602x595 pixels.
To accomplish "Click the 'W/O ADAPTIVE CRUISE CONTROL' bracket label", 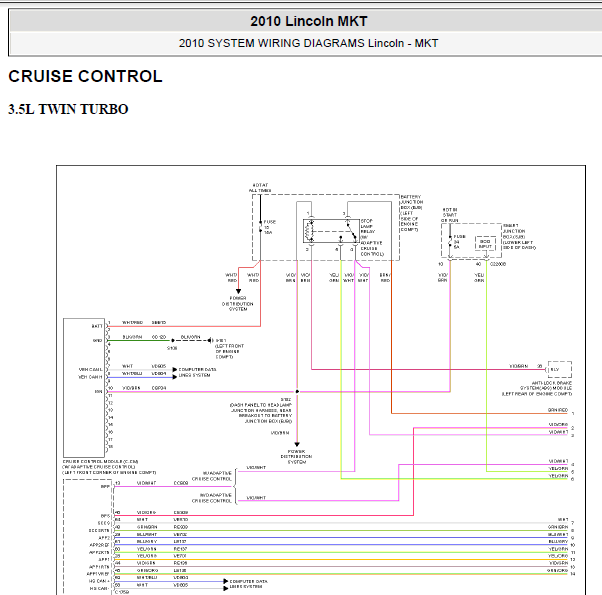I will click(x=212, y=498).
